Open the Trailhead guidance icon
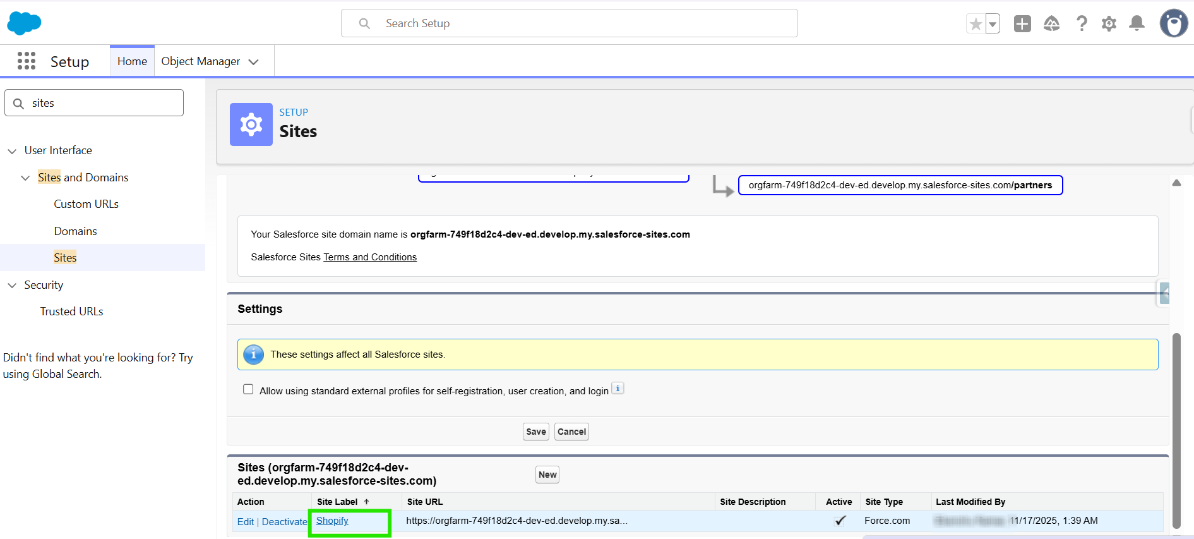 [1051, 24]
